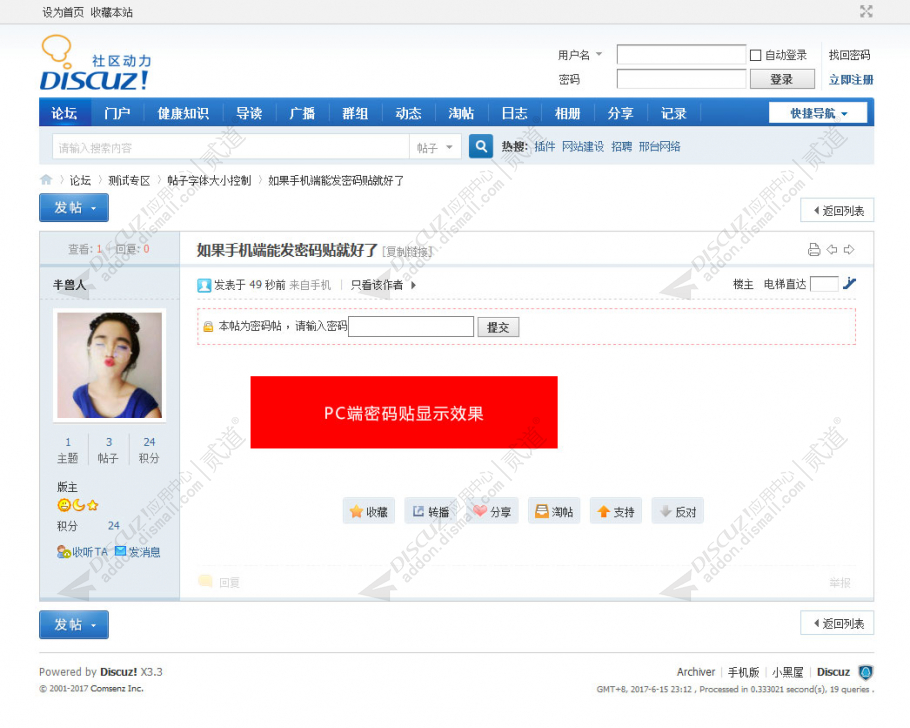Open the 日志 nav tab

click(515, 113)
